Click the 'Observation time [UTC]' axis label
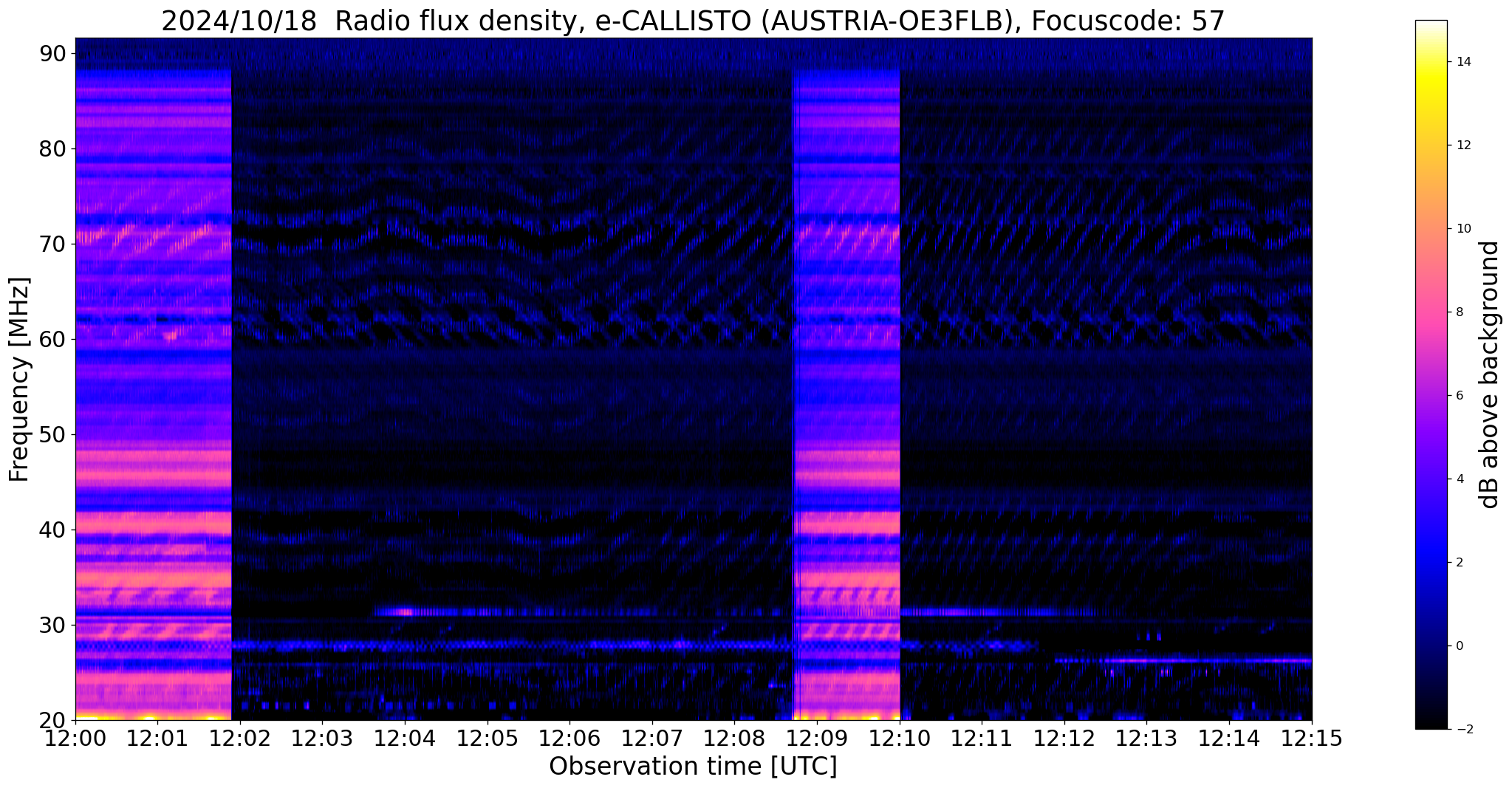 click(x=693, y=767)
